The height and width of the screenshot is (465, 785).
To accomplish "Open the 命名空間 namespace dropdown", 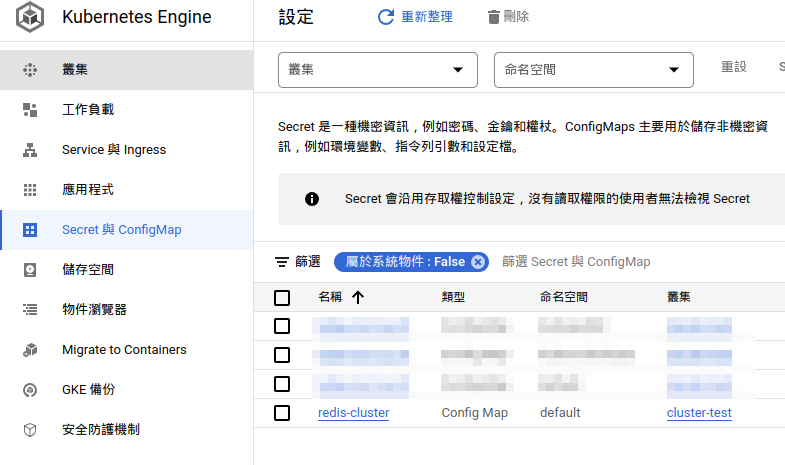I will pyautogui.click(x=594, y=70).
